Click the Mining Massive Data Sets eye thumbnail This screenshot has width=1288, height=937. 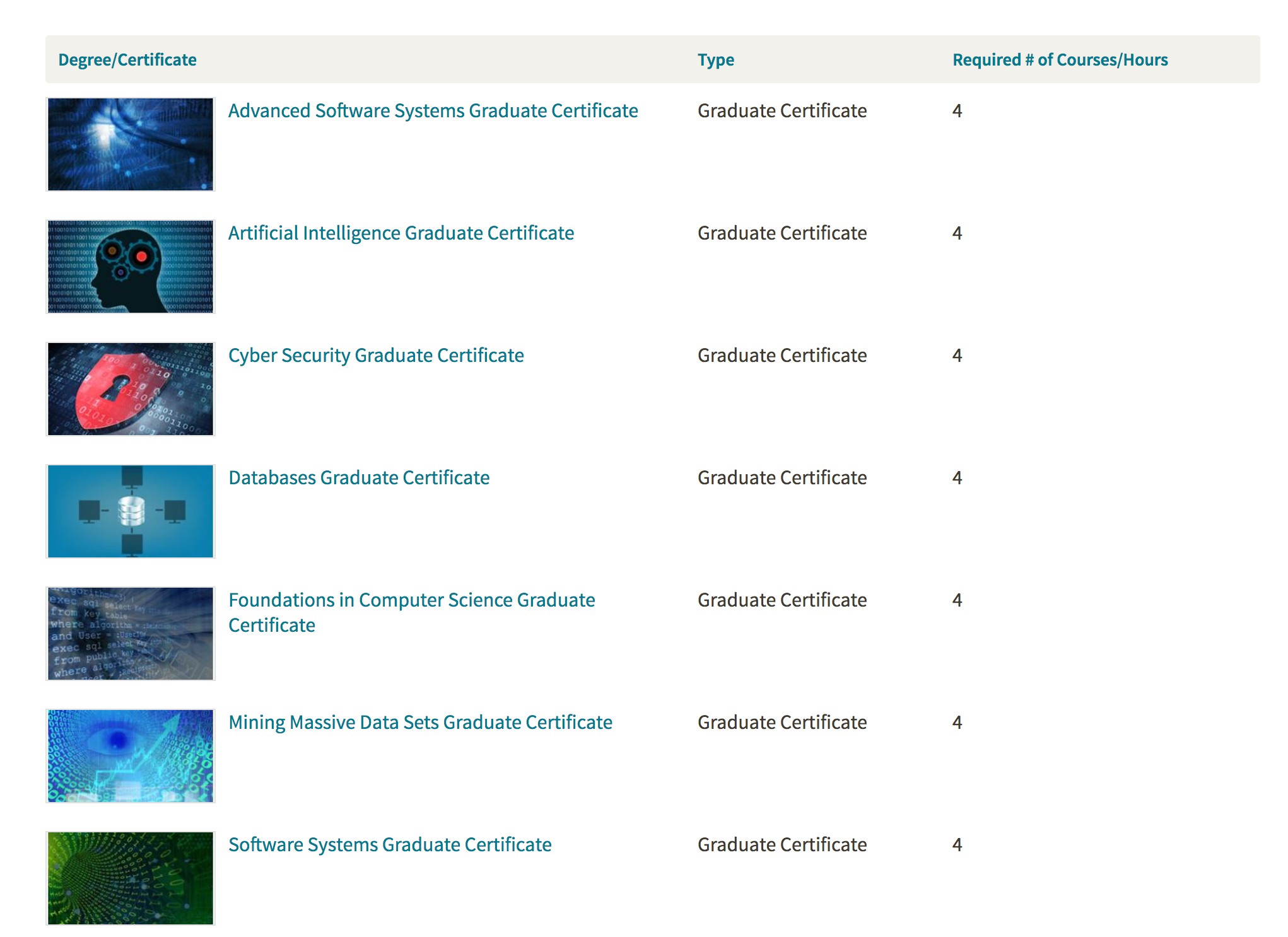tap(131, 756)
